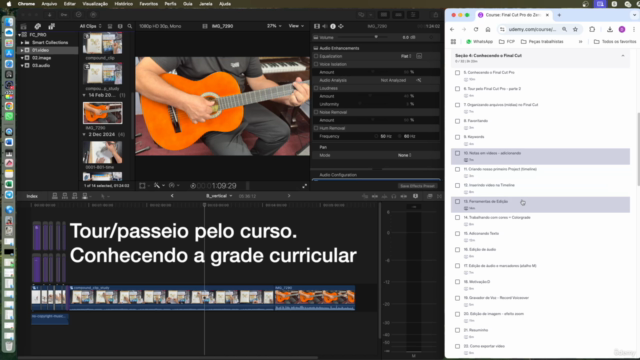
Task: Enable the Voice Isolation checkbox
Action: coord(316,64)
